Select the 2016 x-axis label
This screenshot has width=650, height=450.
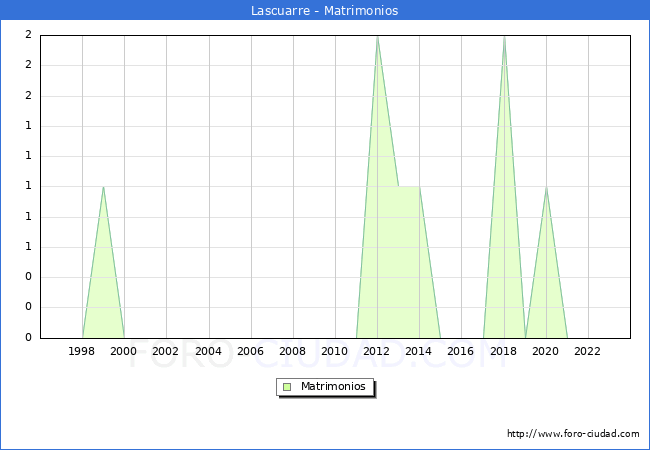point(461,351)
